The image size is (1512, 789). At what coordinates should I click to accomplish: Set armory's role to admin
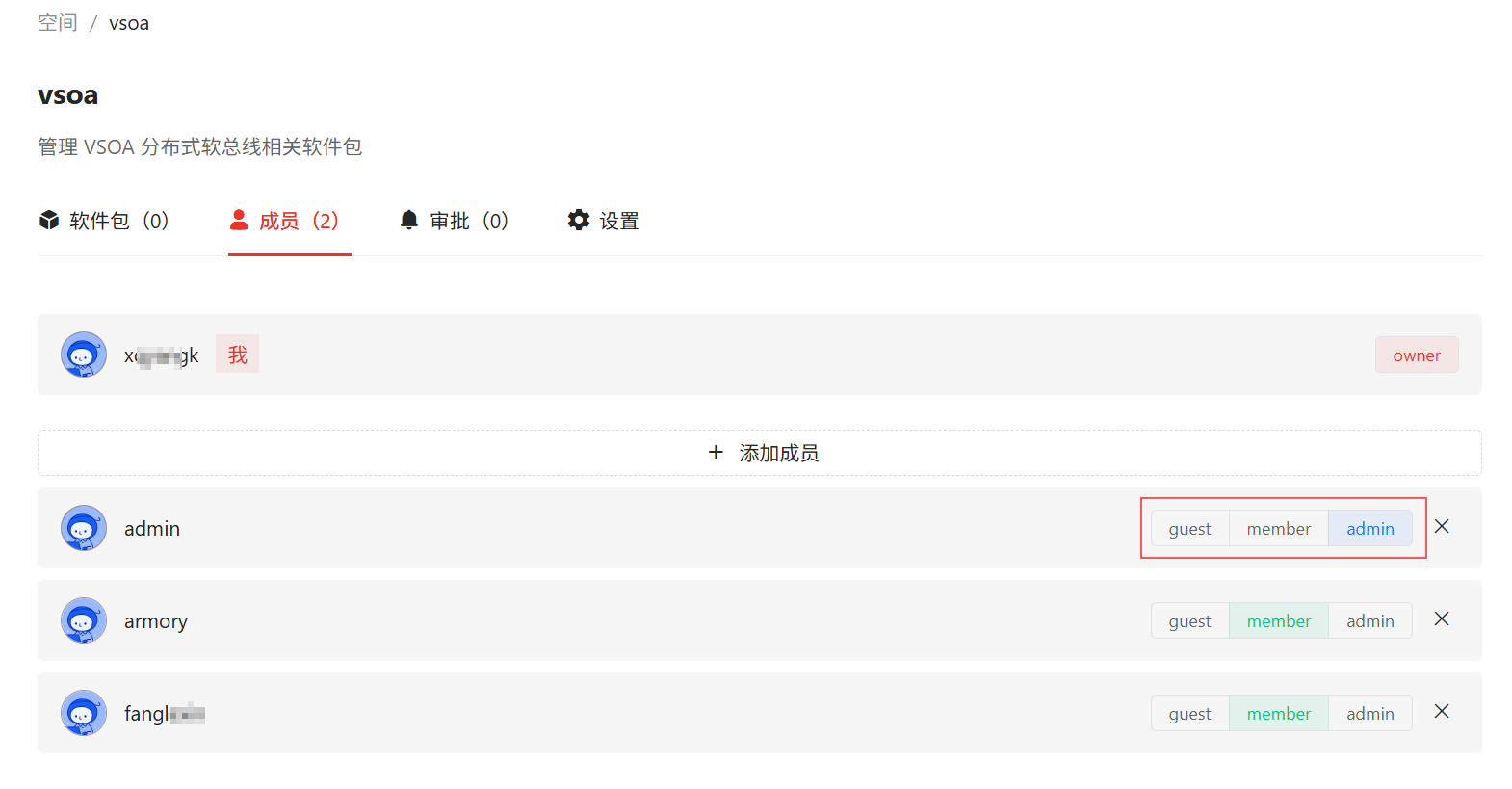point(1370,620)
